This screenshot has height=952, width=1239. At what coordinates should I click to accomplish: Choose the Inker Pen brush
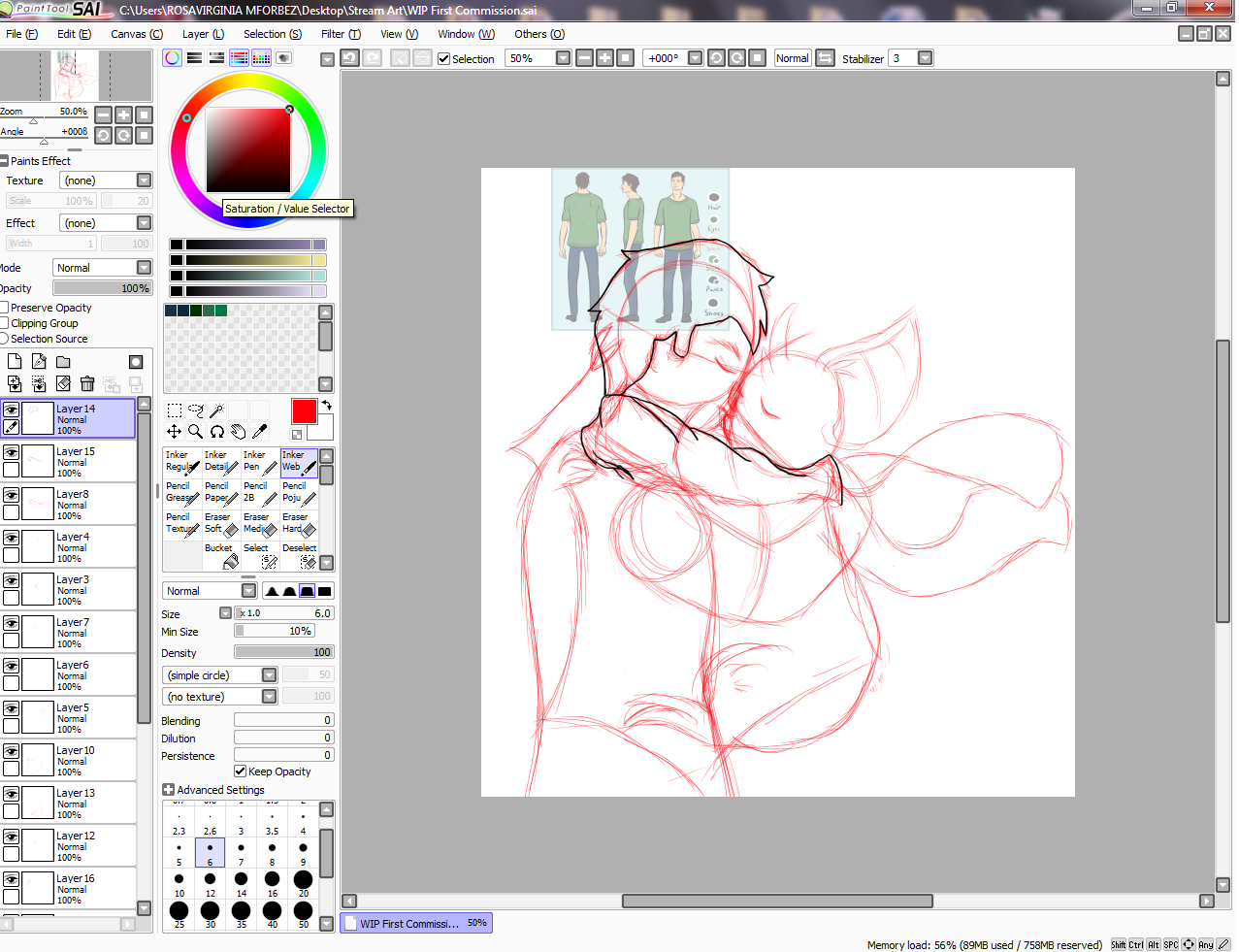[260, 462]
